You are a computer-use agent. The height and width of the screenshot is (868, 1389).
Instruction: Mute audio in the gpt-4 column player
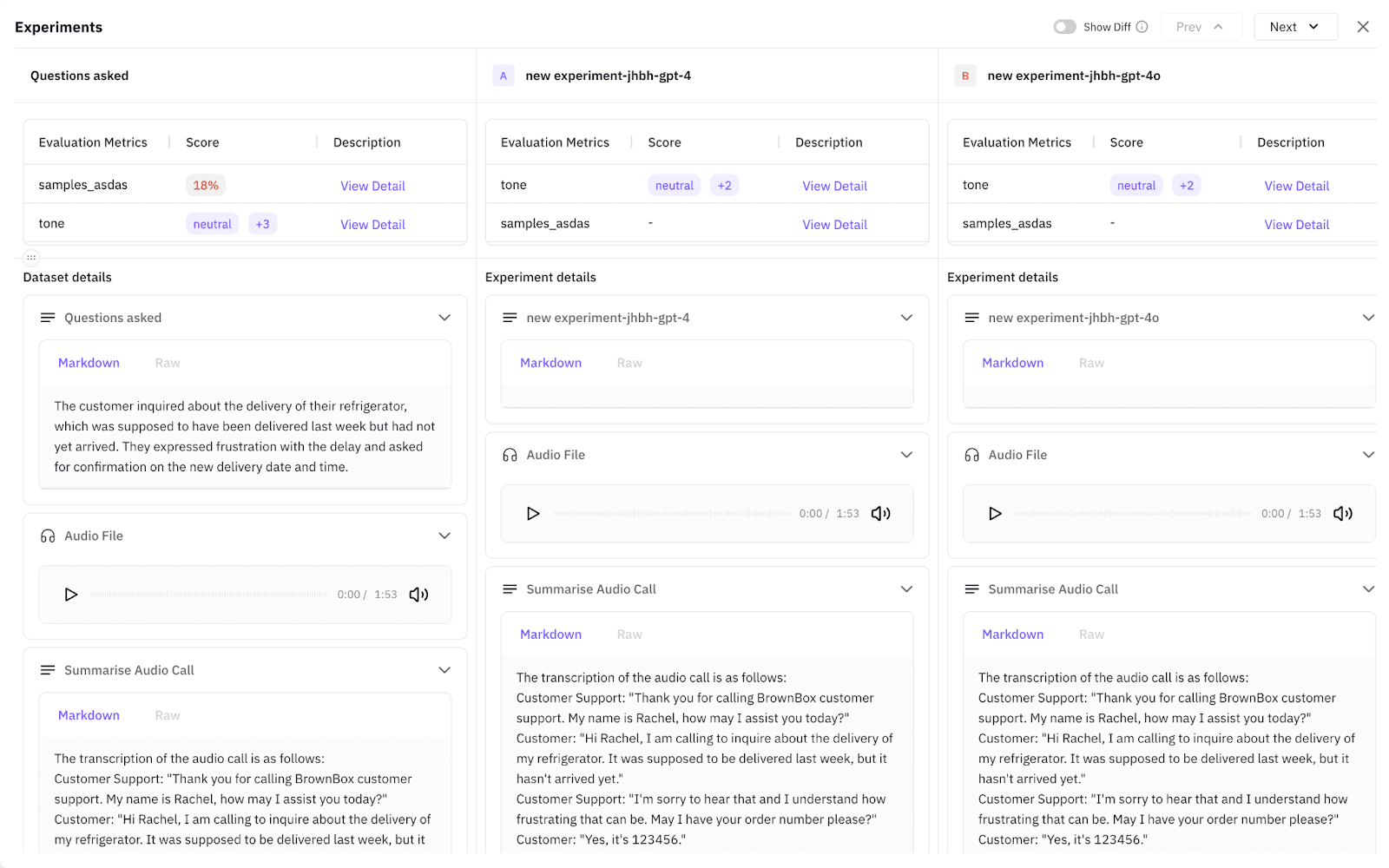(880, 514)
